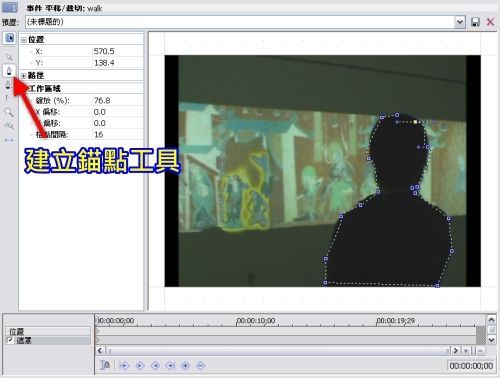
Task: Delete preset with red X icon
Action: (x=490, y=22)
